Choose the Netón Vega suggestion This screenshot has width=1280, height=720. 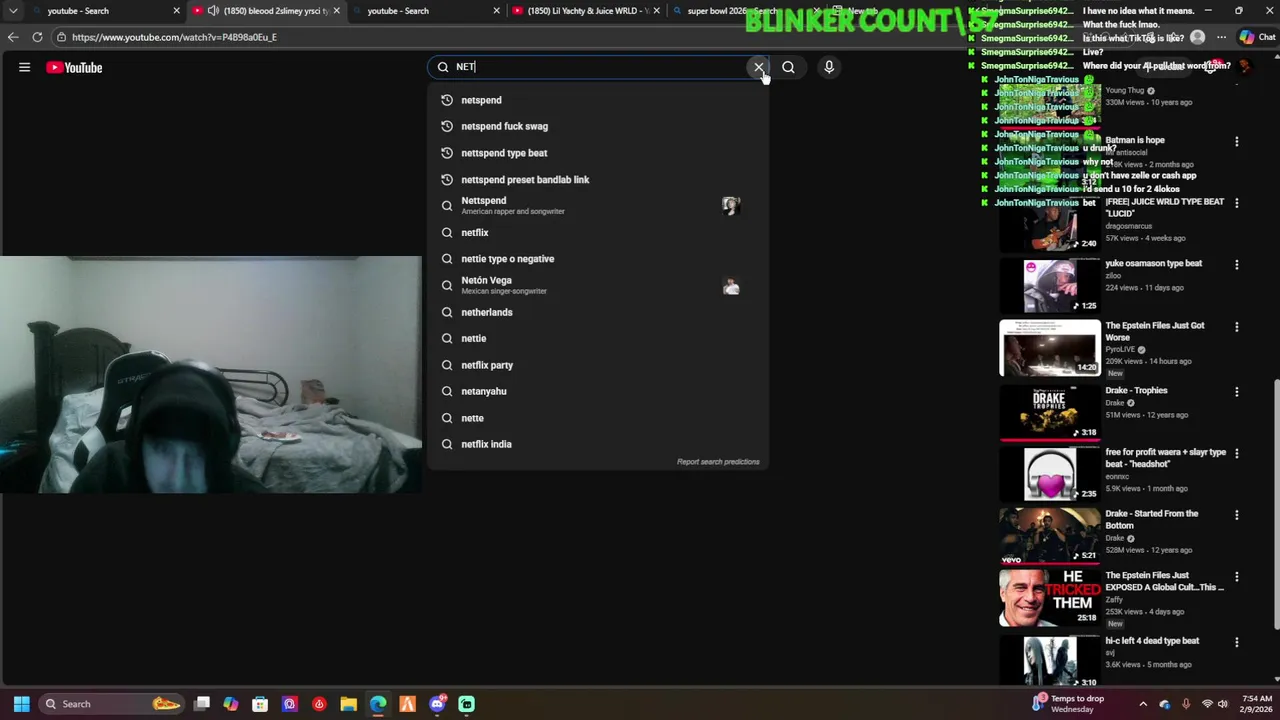click(598, 285)
